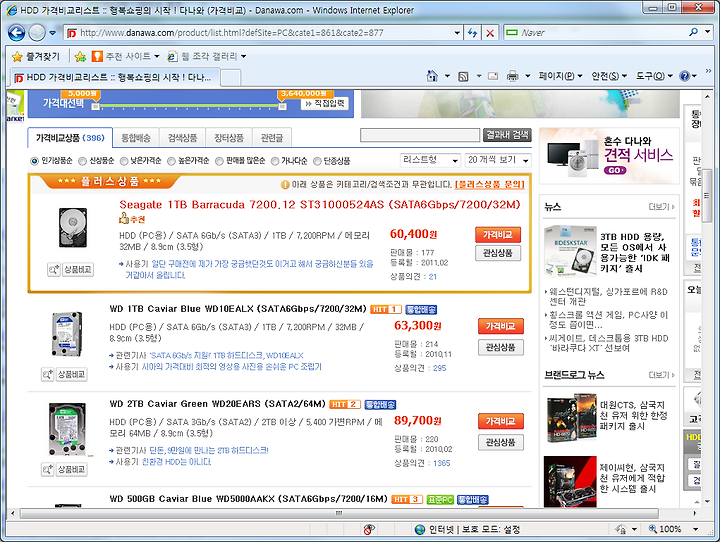Click 상품비교 under the Seagate image
The width and height of the screenshot is (720, 542).
pyautogui.click(x=78, y=270)
